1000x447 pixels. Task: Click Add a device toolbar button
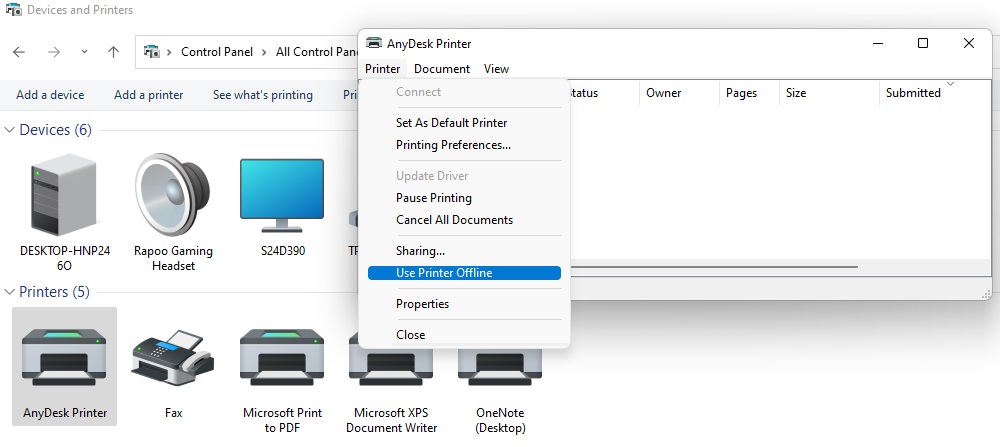point(50,95)
